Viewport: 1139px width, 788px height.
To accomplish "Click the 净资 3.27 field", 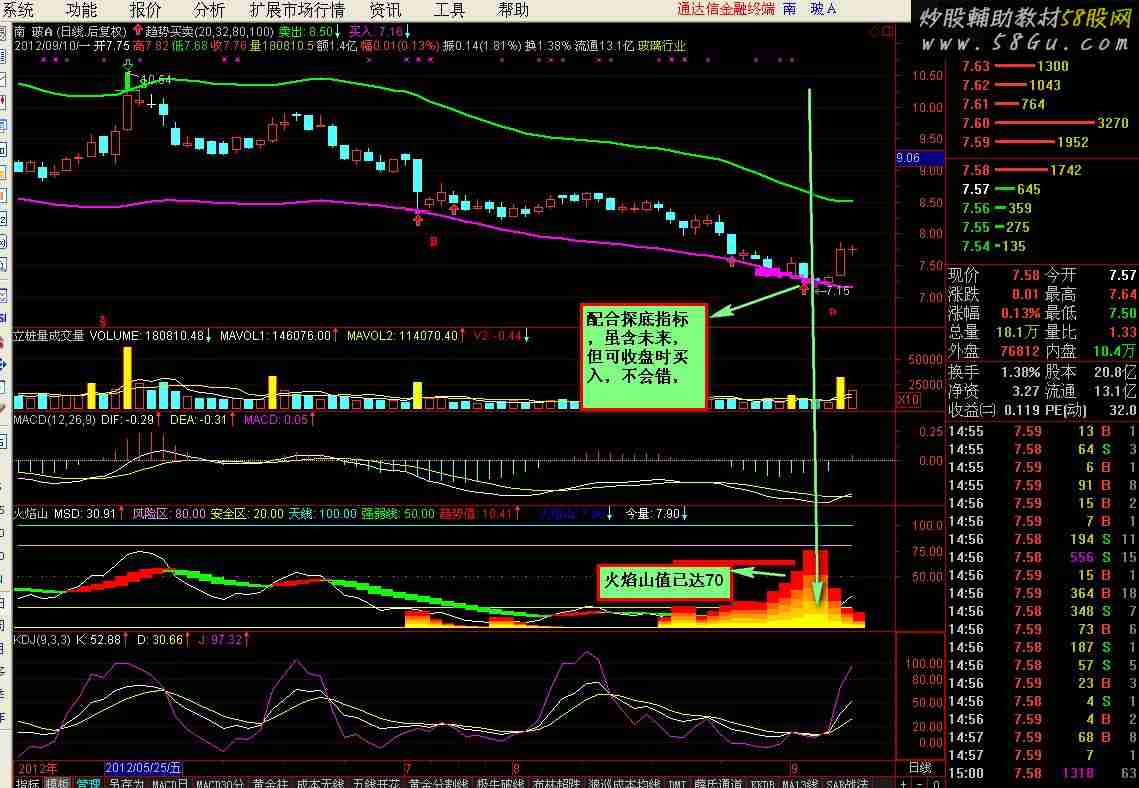I will [994, 391].
